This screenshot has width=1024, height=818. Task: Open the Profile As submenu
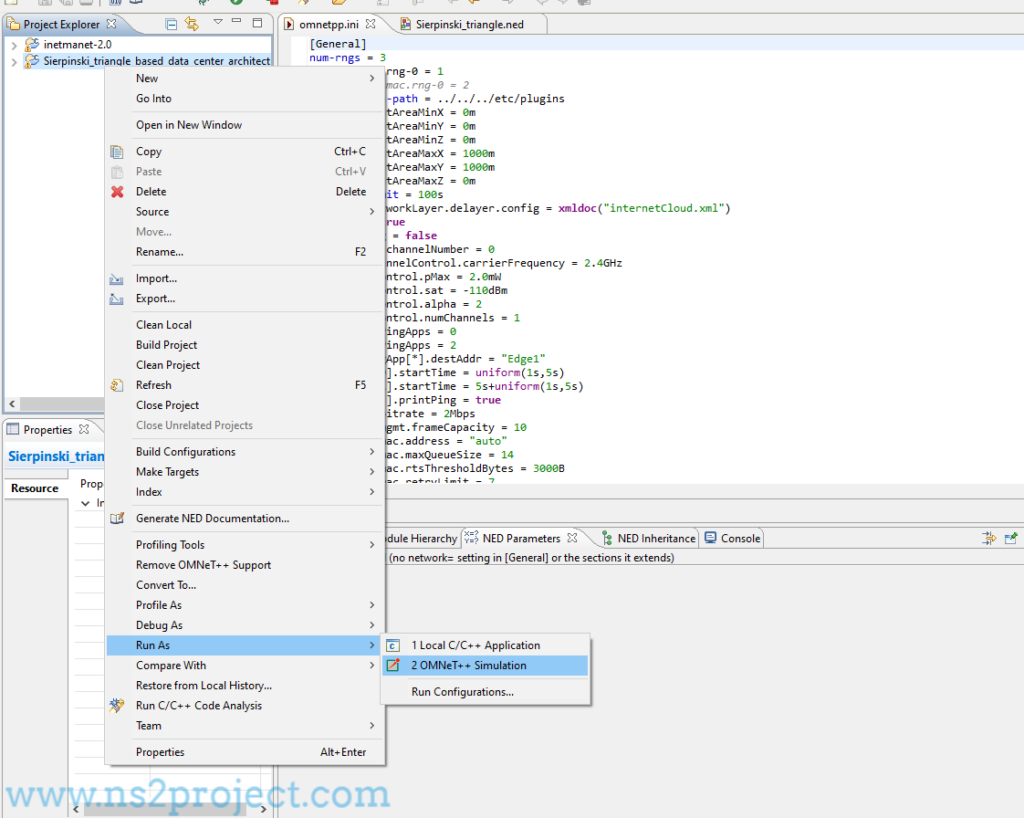[x=245, y=605]
